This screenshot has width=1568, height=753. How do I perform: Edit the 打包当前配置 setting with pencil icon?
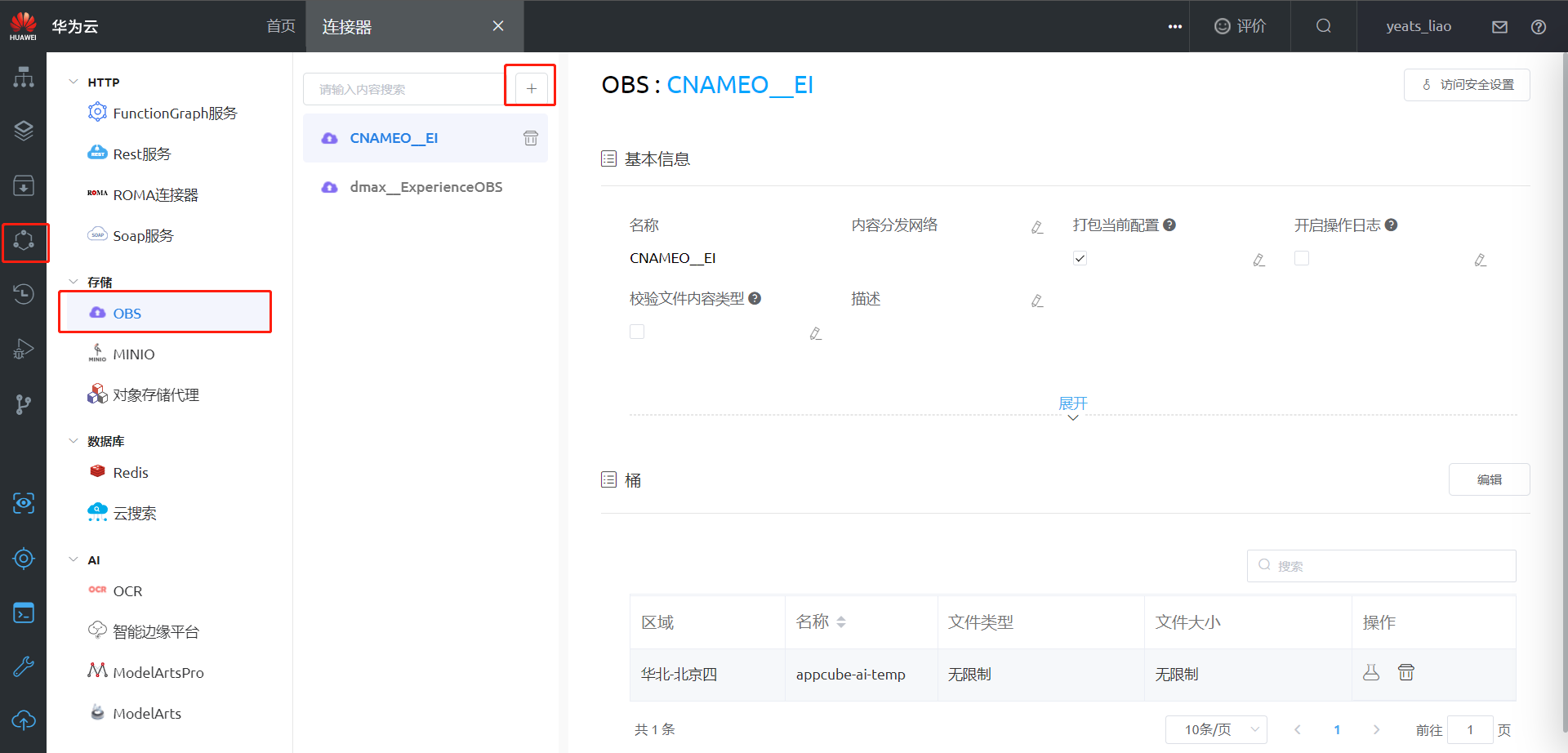coord(1258,260)
